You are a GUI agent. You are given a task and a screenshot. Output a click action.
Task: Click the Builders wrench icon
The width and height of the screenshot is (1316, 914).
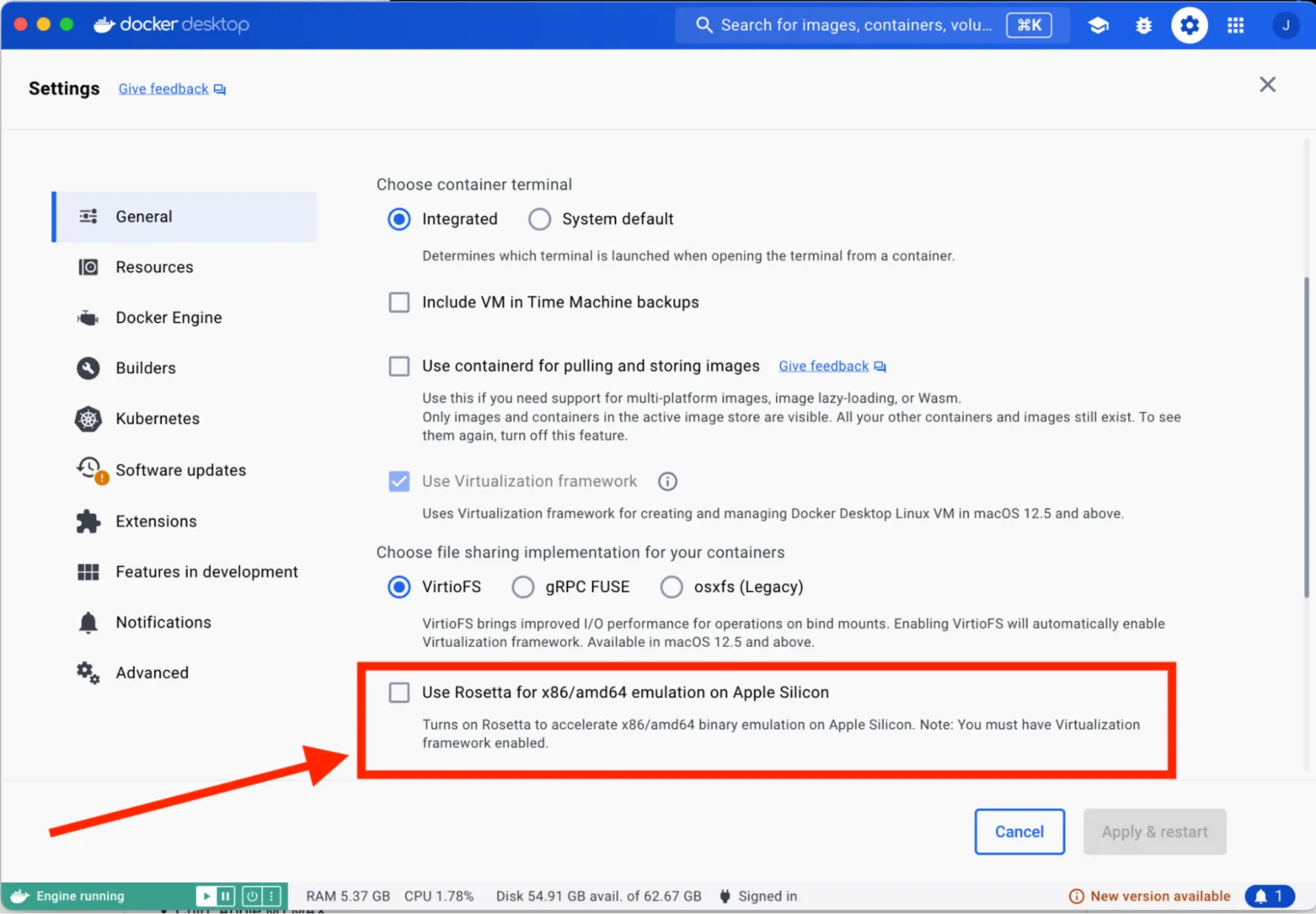point(88,368)
